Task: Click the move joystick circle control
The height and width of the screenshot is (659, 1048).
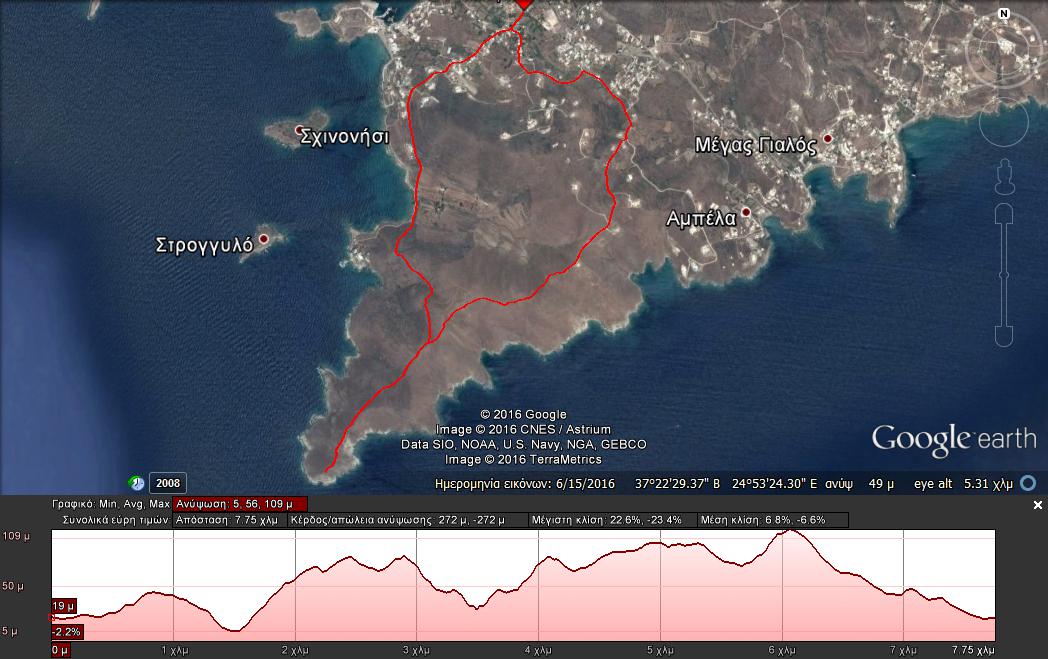Action: pos(1004,122)
